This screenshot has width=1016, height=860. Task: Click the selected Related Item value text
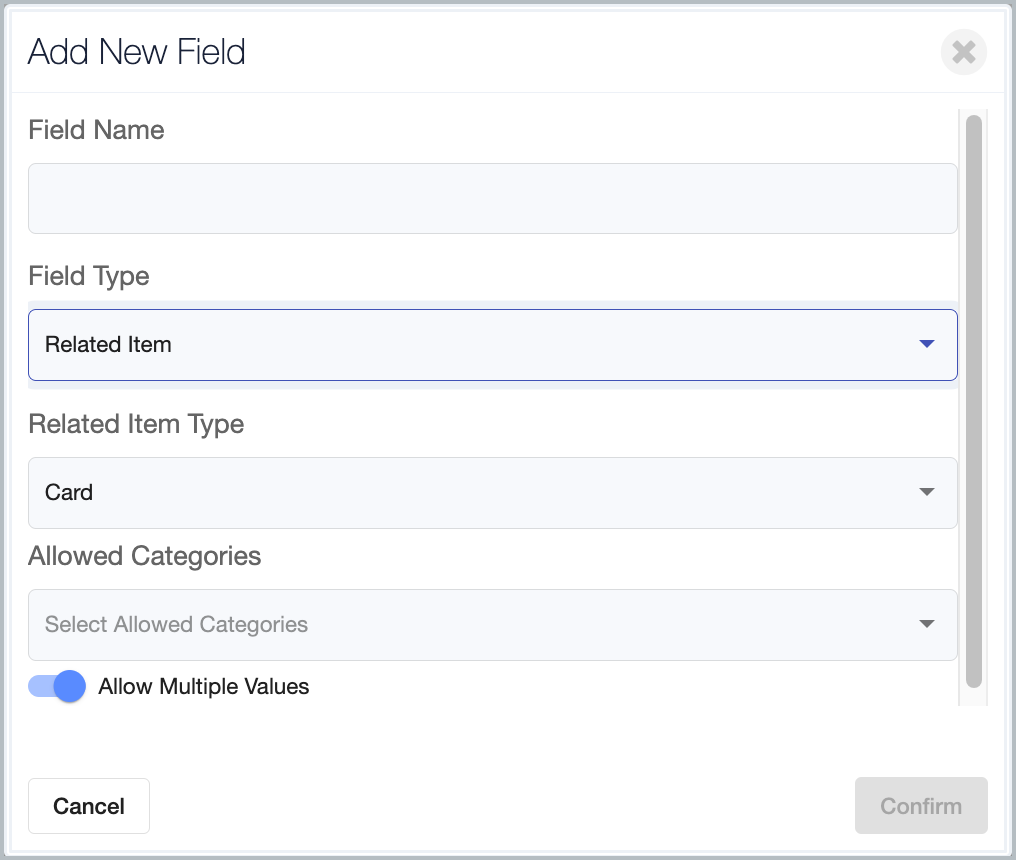(x=108, y=345)
